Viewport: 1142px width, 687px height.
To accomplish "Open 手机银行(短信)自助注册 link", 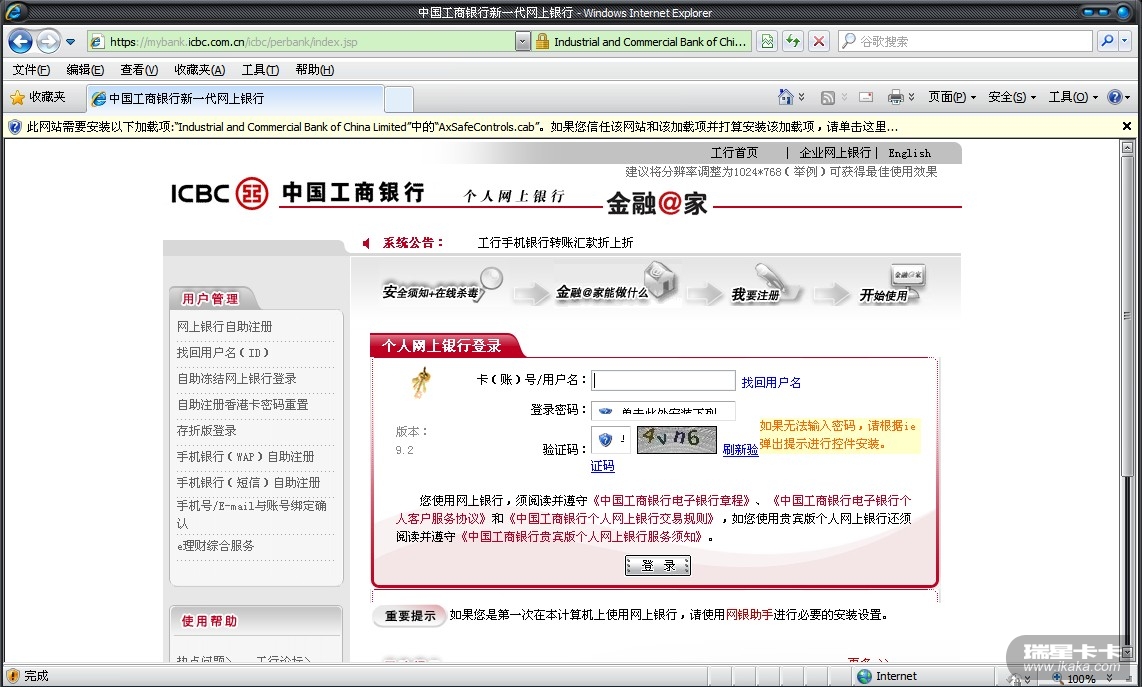I will [x=248, y=482].
